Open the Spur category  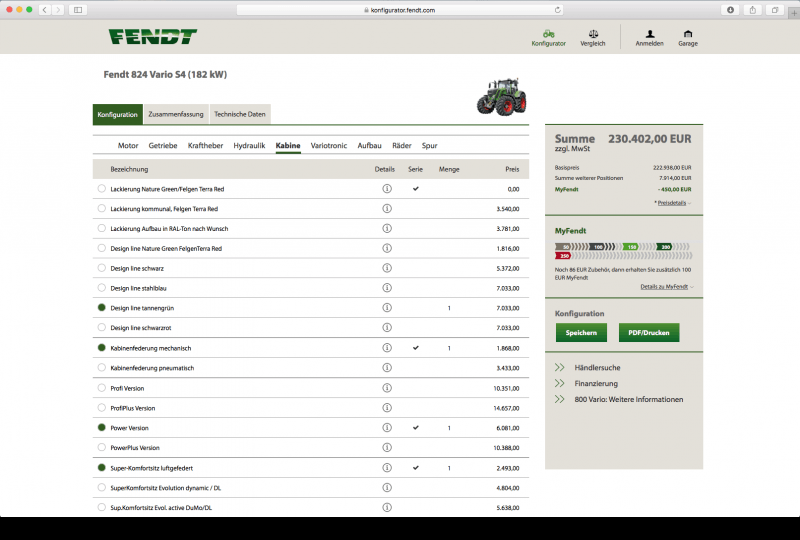pos(430,145)
